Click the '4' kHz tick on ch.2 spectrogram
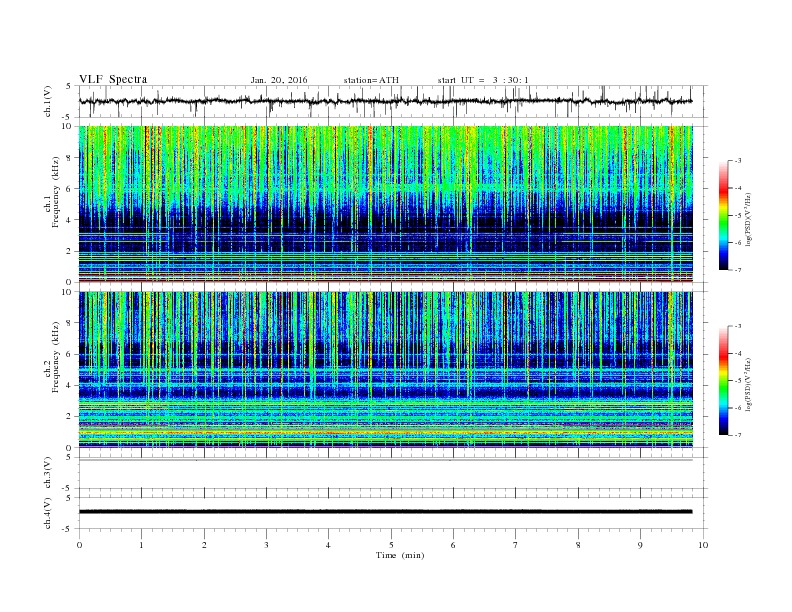Screen dimensions: 792x612 click(x=70, y=386)
